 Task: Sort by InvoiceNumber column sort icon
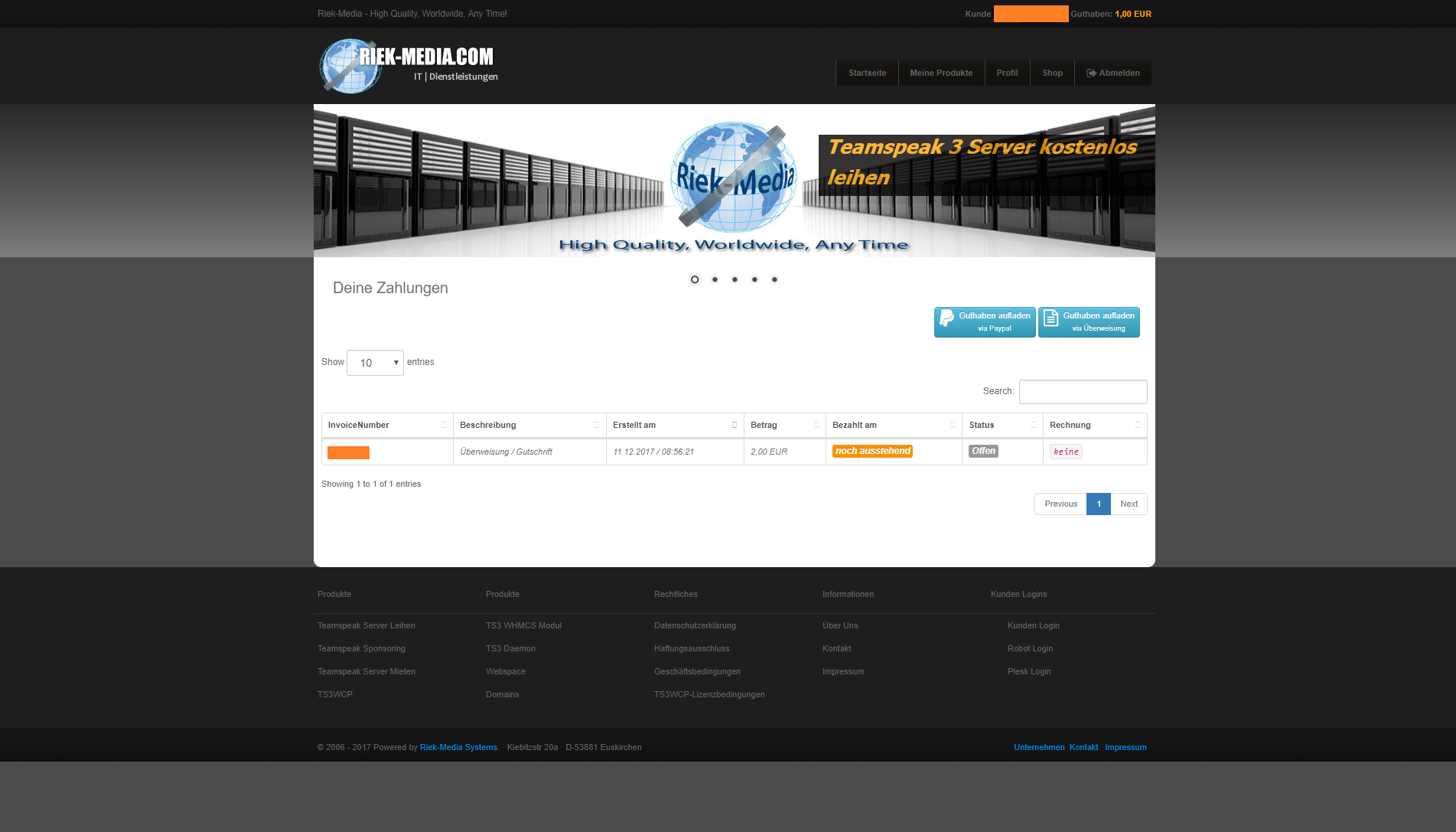coord(444,426)
